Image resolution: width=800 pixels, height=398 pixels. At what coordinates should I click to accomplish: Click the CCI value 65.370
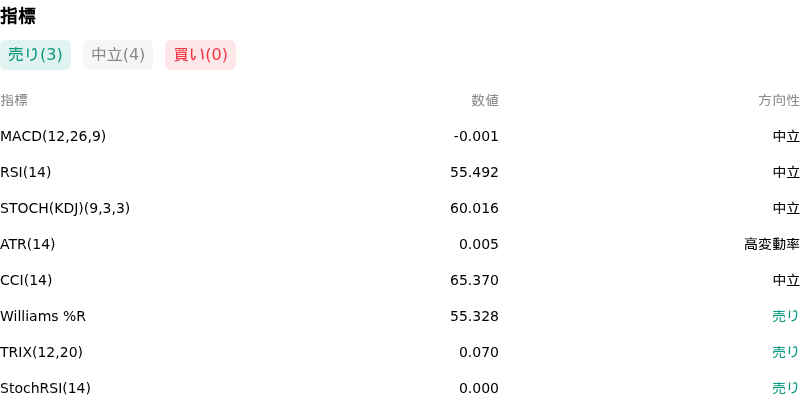click(x=474, y=280)
